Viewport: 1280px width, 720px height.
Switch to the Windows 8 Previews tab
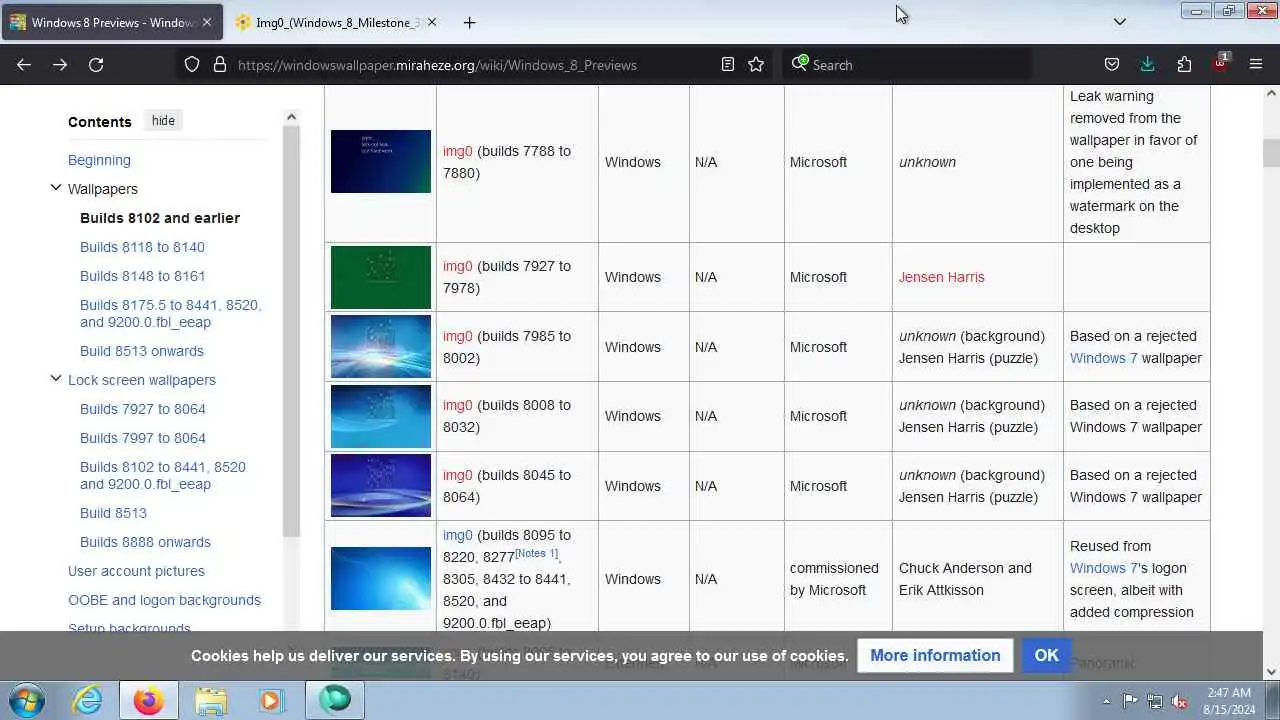point(112,22)
